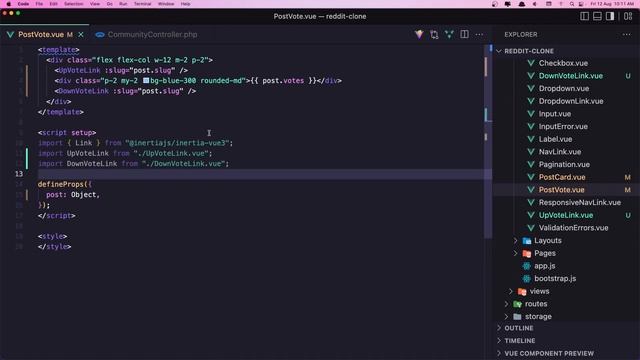
Task: Open the Apple menu
Action: point(8,4)
